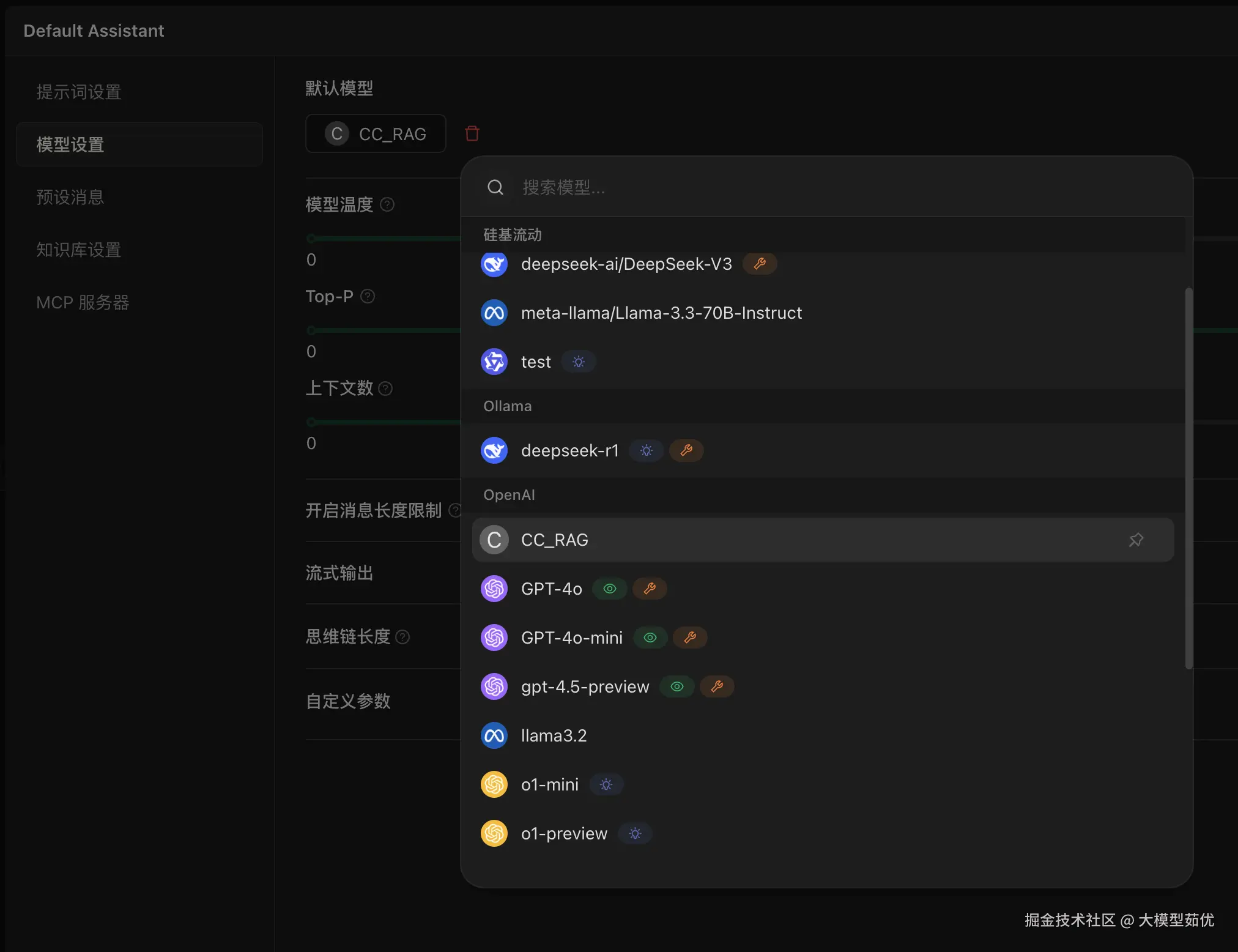Go to MCP 服务器 settings
The width and height of the screenshot is (1238, 952).
click(83, 302)
